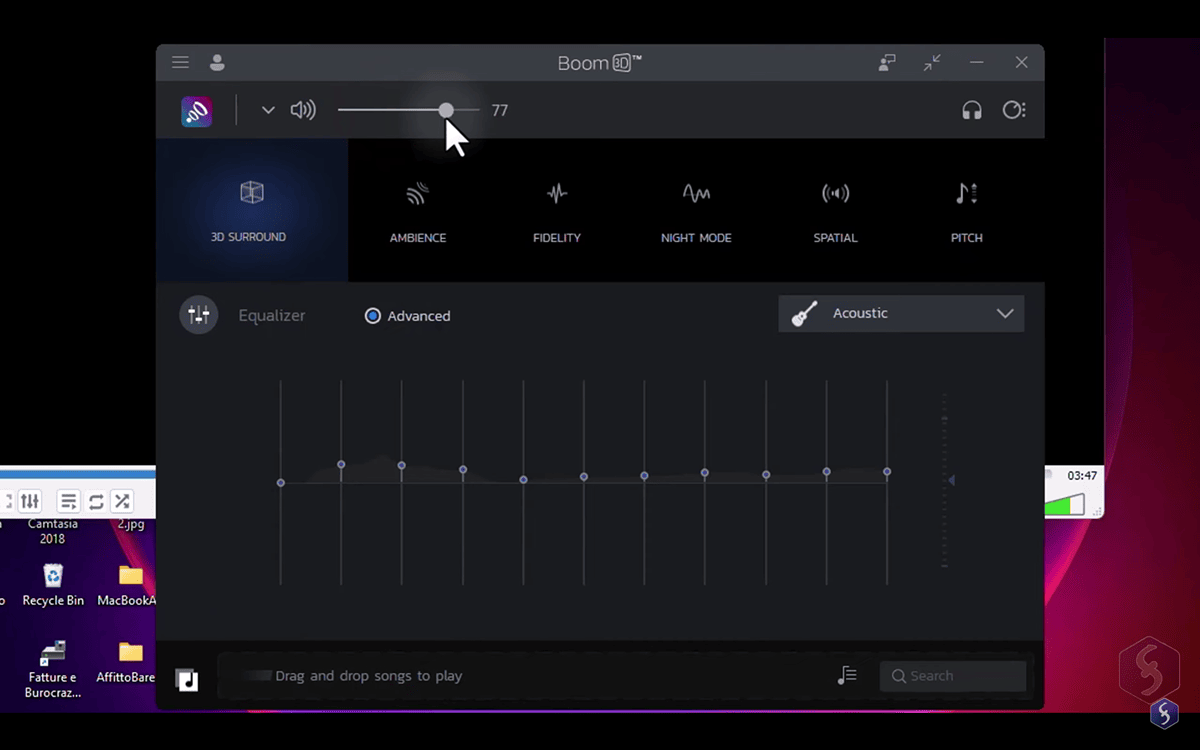Click the Boom 3D power logo icon
Image resolution: width=1200 pixels, height=750 pixels.
pos(197,111)
